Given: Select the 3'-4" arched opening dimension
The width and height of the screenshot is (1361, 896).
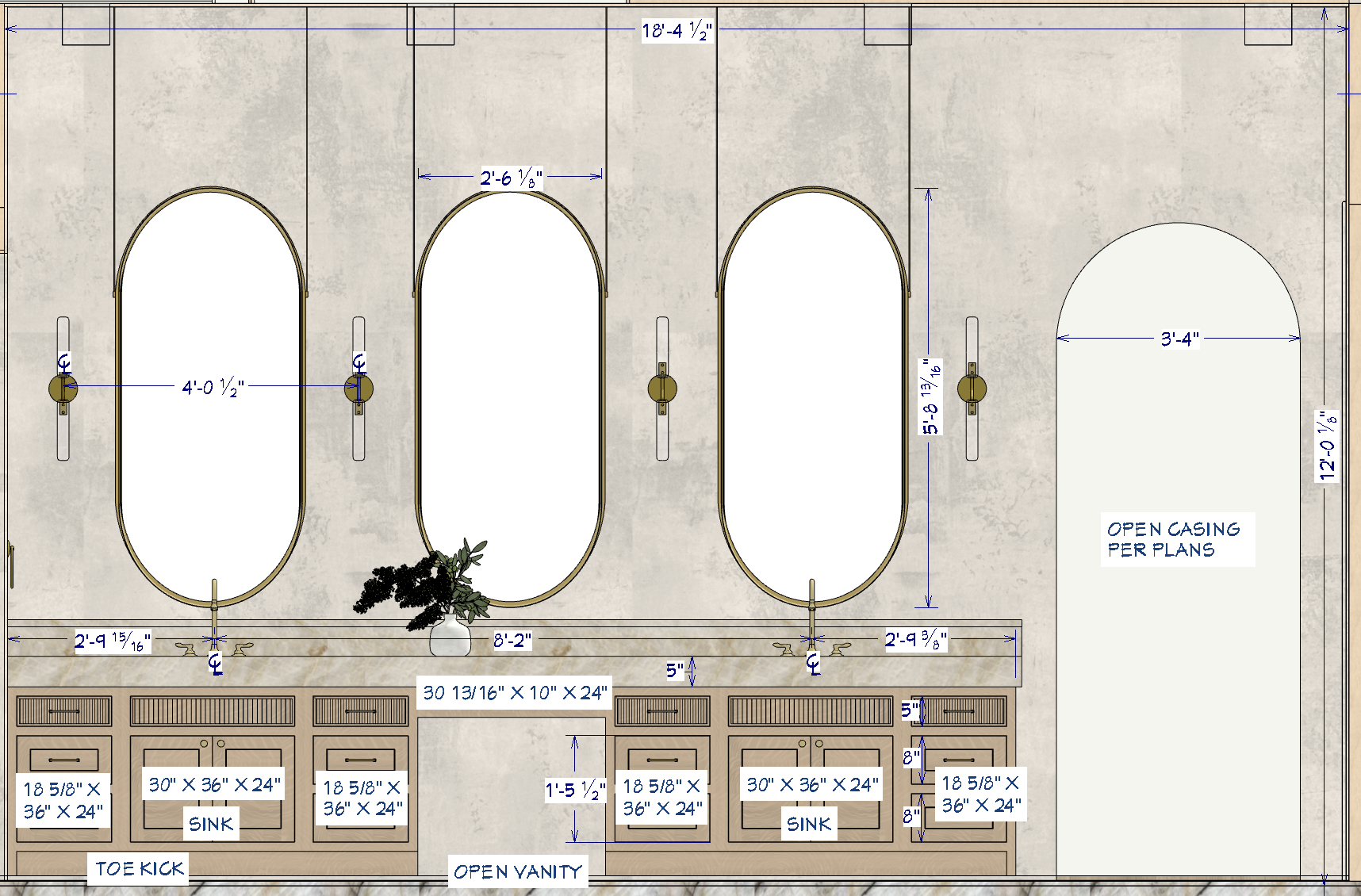Looking at the screenshot, I should tap(1179, 339).
